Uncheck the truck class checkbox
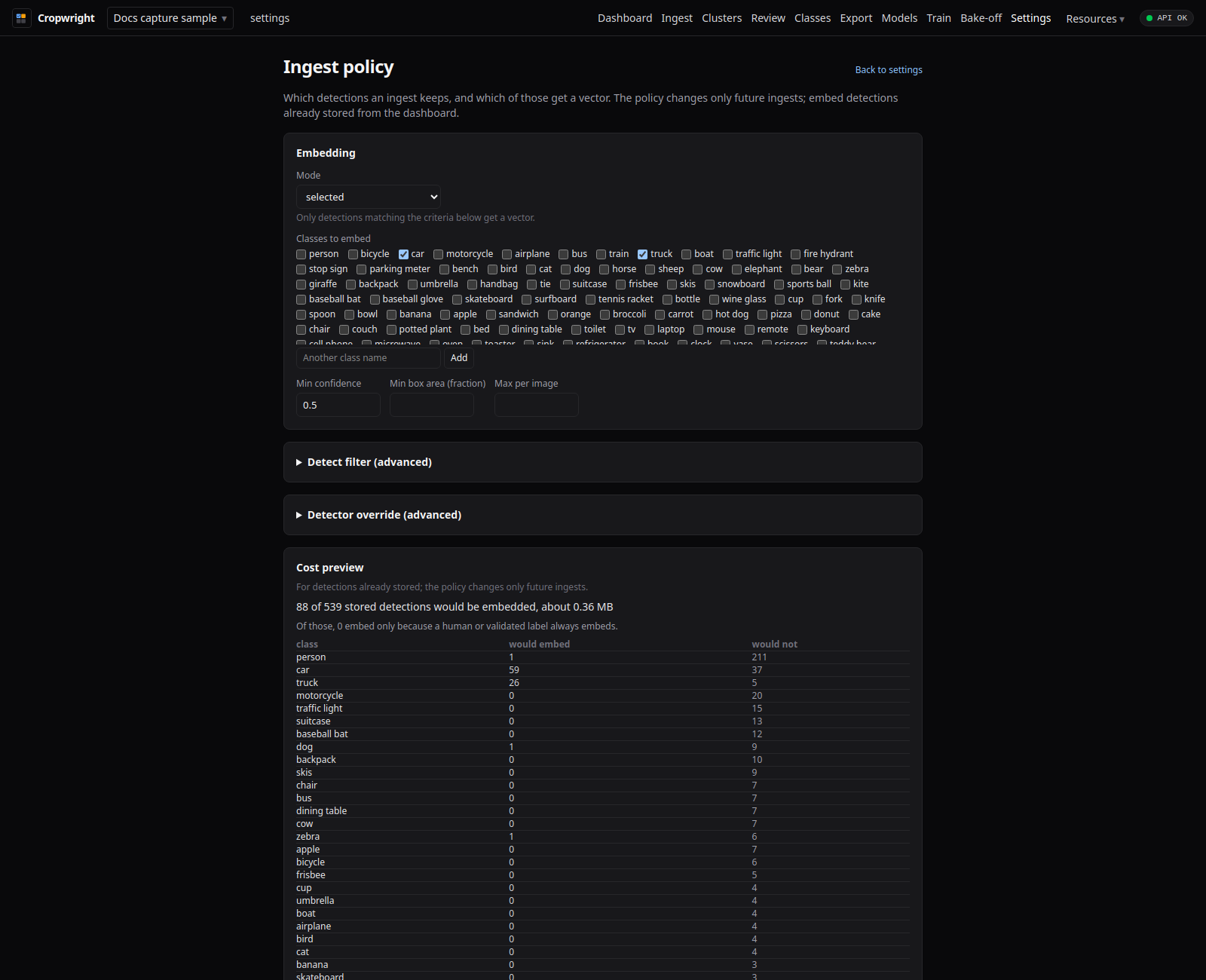Viewport: 1206px width, 980px height. coord(643,254)
